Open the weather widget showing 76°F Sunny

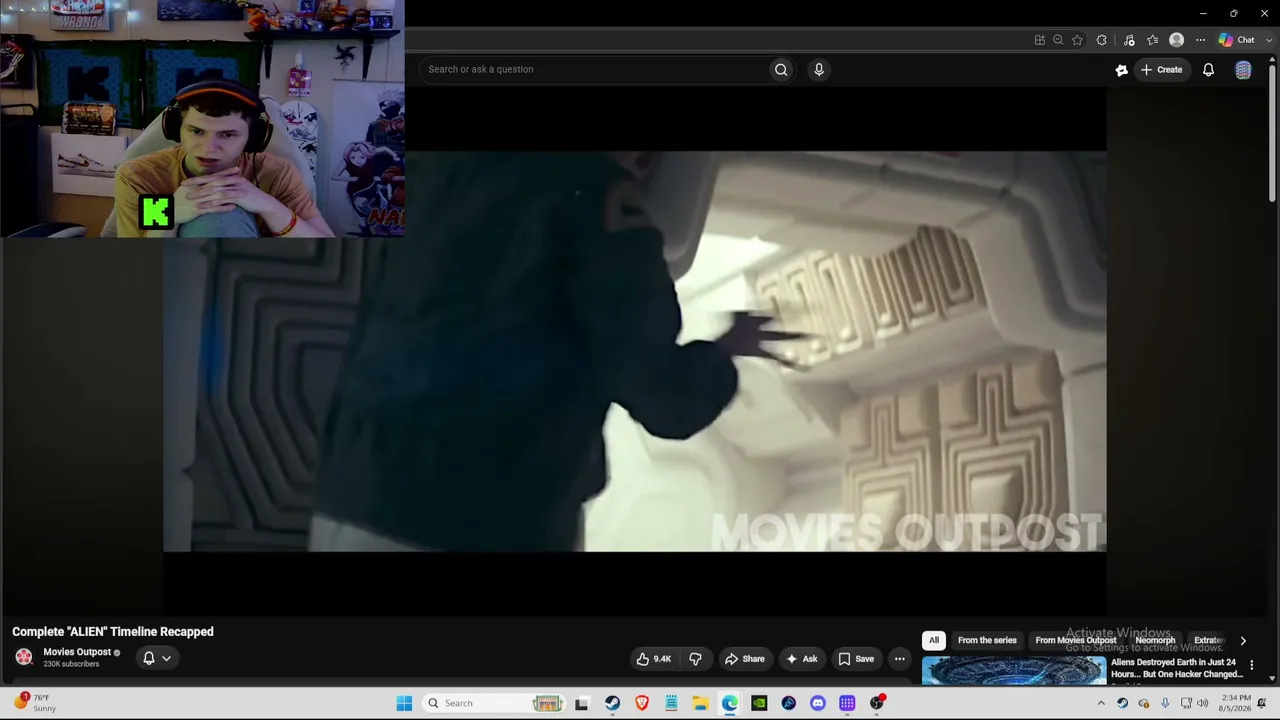coord(35,703)
